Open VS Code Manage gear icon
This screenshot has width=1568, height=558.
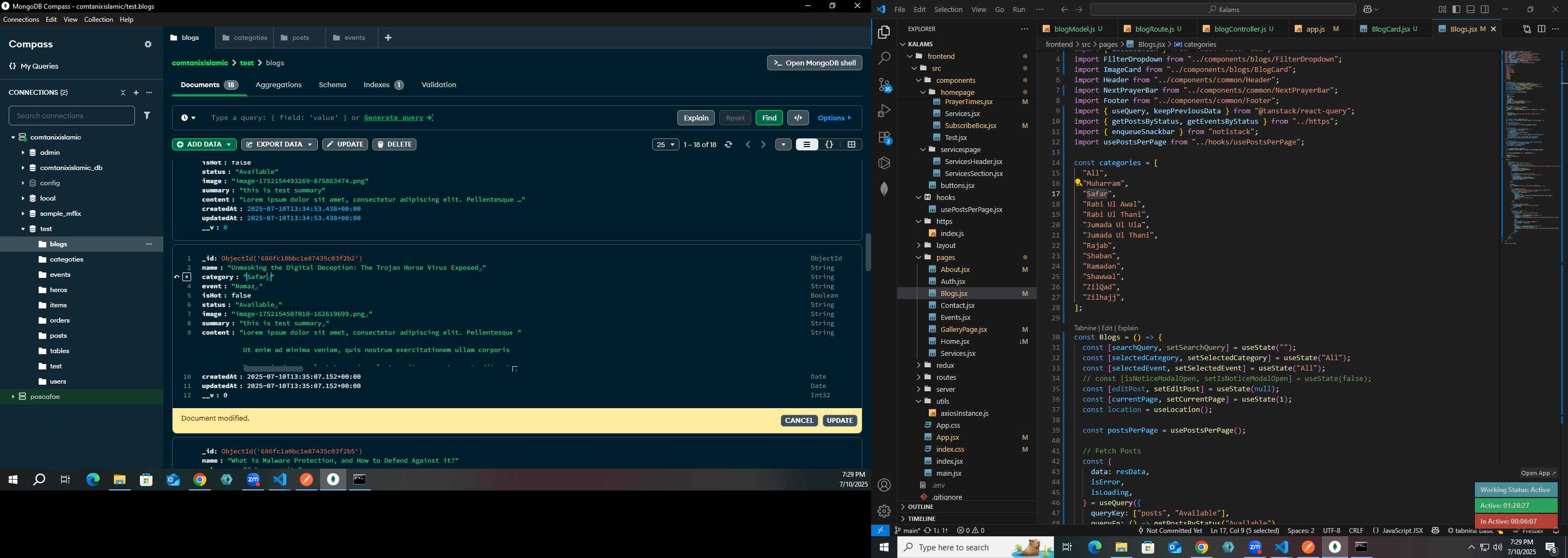tap(884, 511)
